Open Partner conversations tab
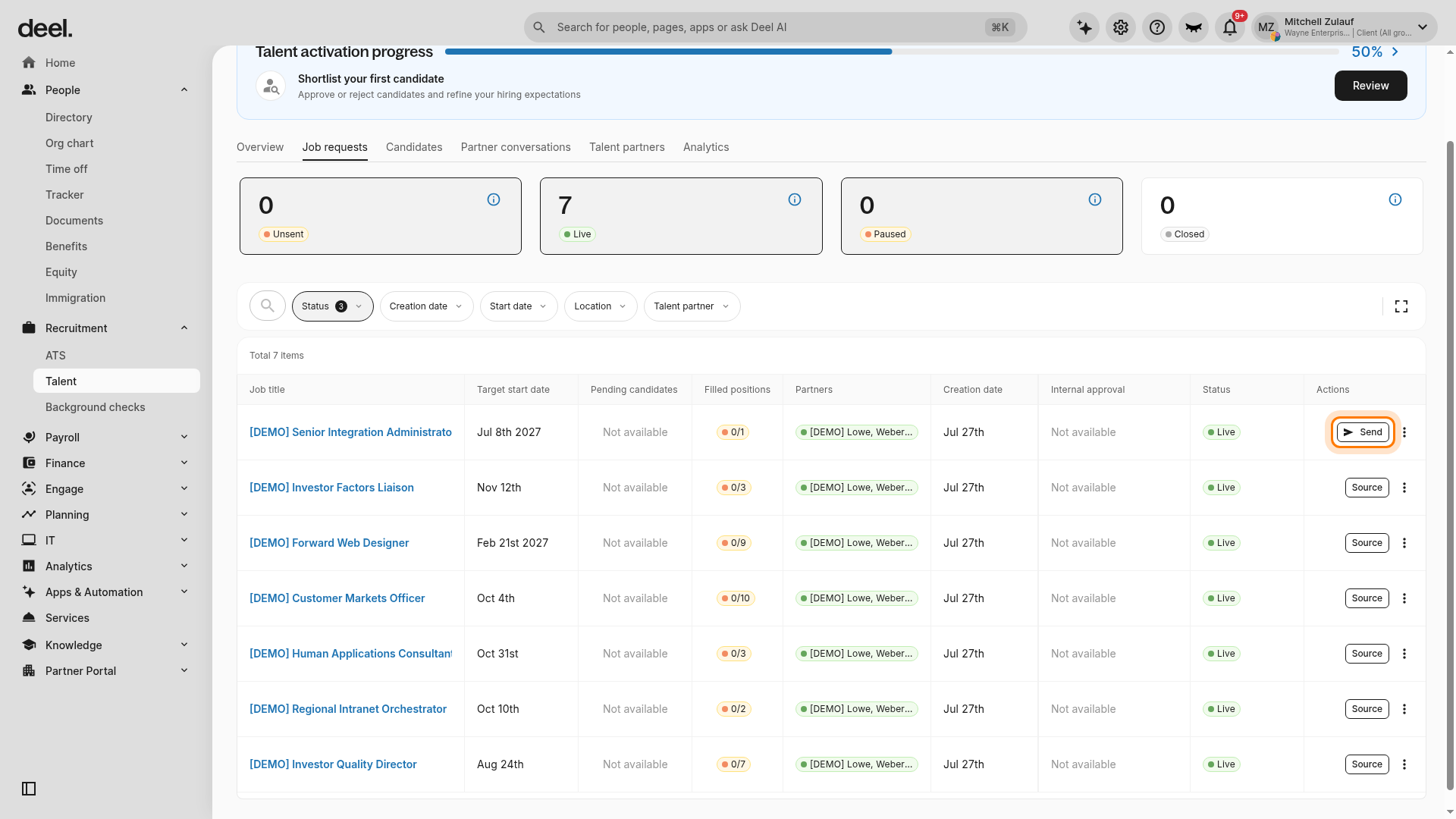The height and width of the screenshot is (819, 1456). 516,147
